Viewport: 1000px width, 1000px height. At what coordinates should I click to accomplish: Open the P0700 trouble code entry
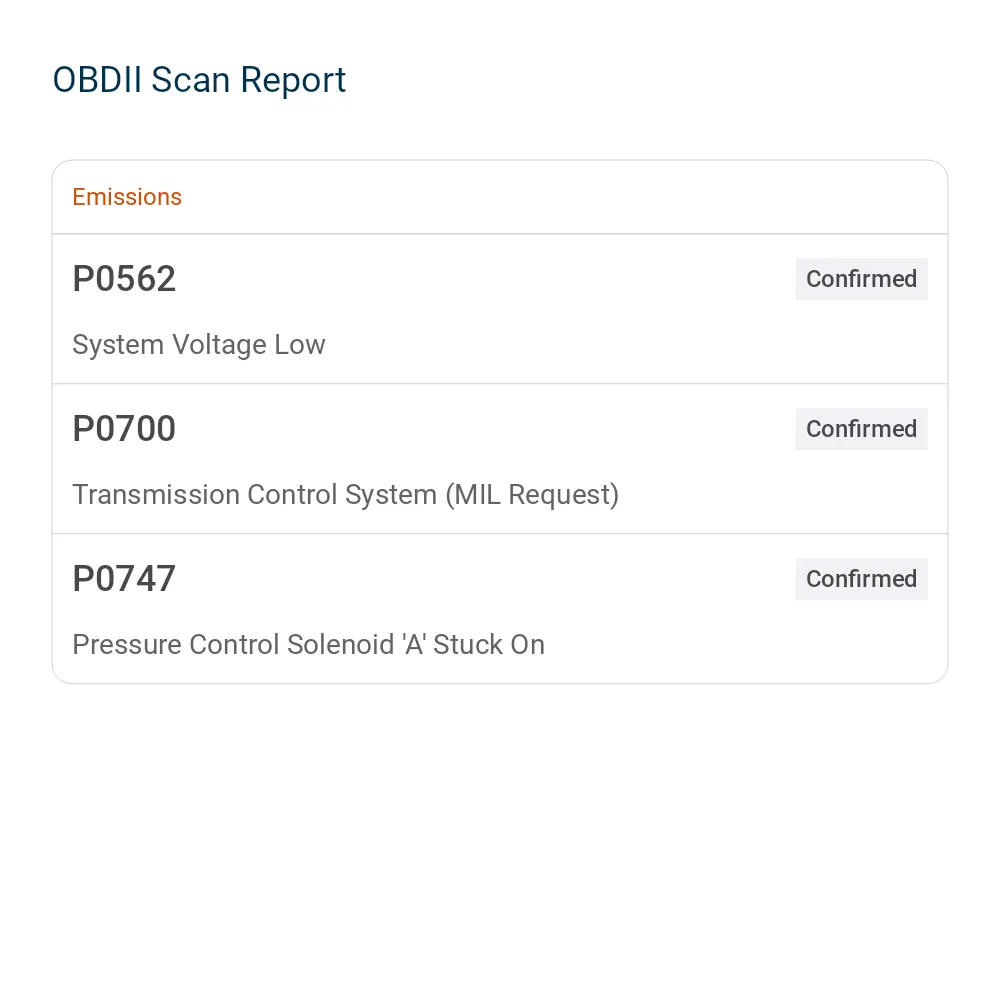pos(500,459)
